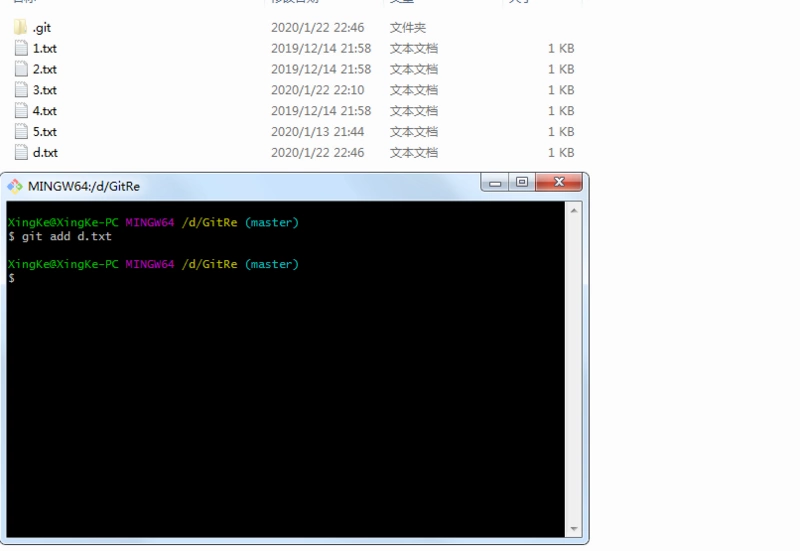This screenshot has height=551, width=800.
Task: Close the MINGW64 terminal window
Action: tap(559, 183)
